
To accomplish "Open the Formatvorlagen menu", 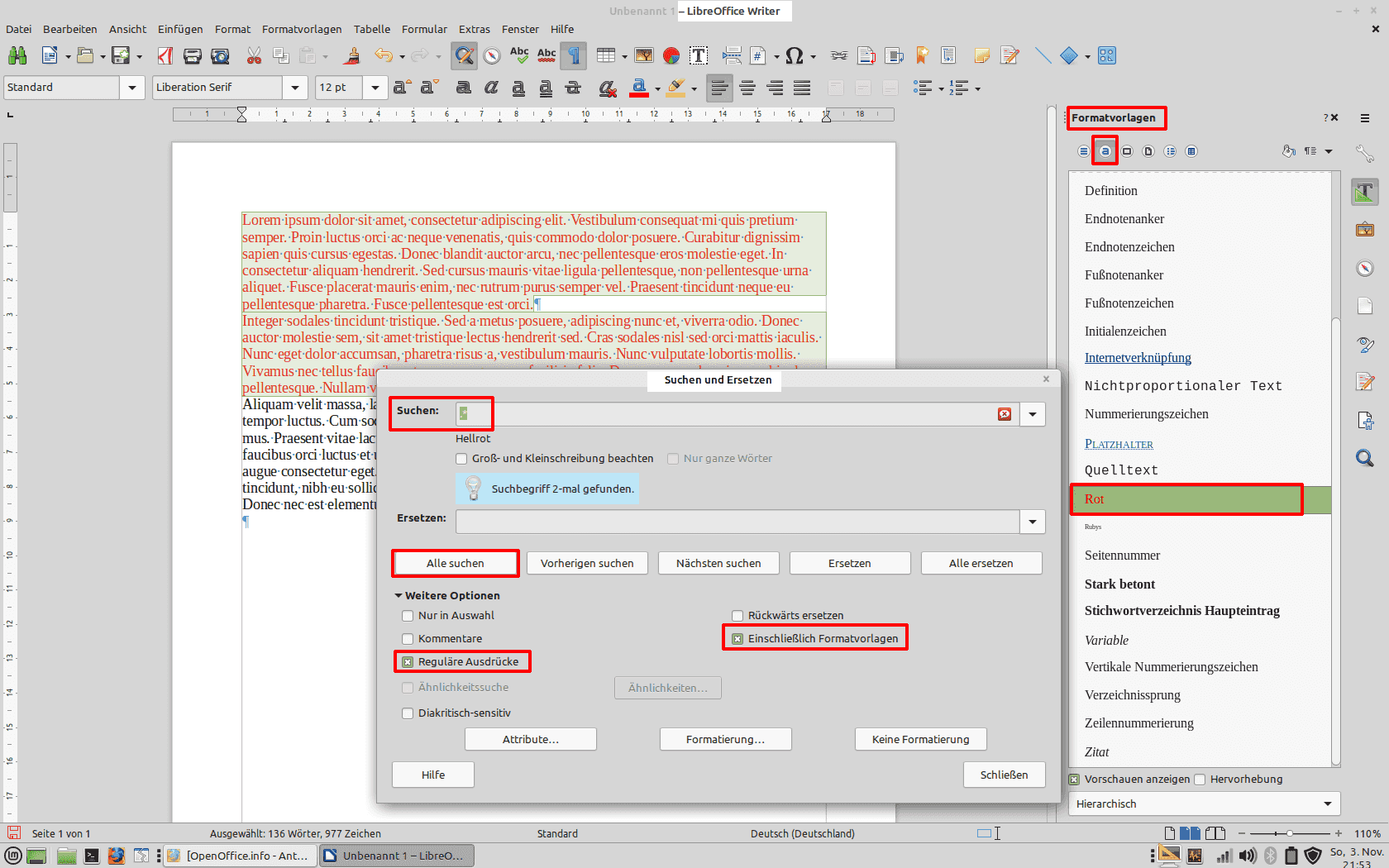I will click(302, 29).
